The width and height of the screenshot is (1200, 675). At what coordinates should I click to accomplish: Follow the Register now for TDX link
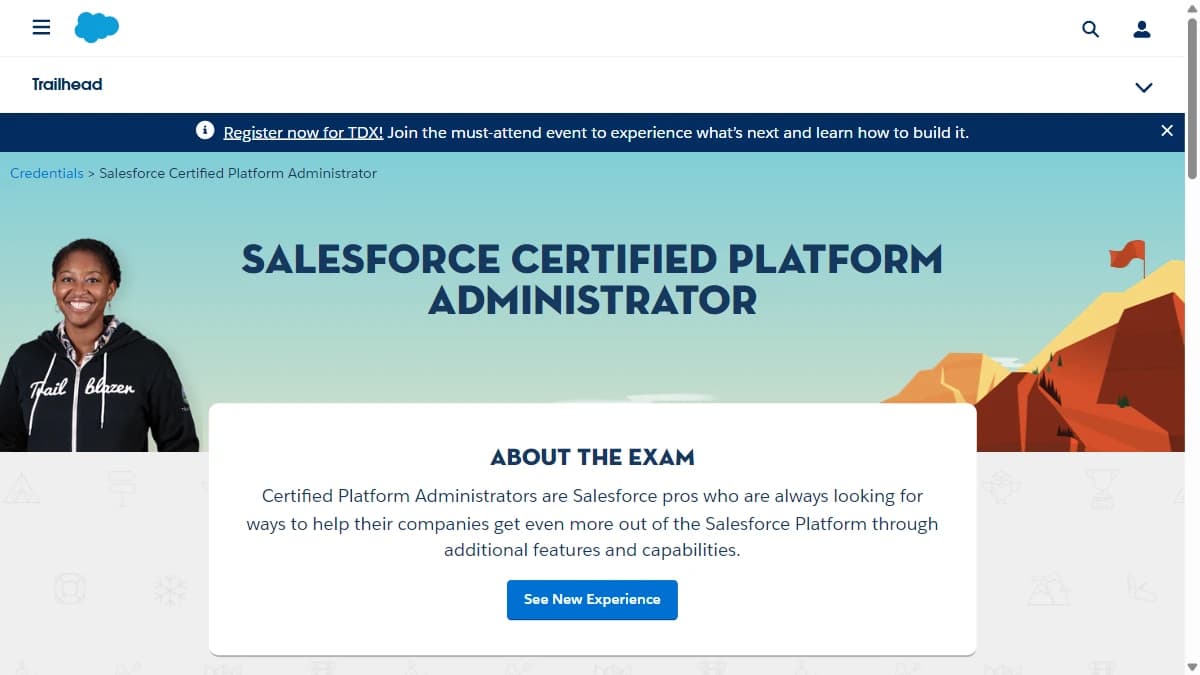303,132
